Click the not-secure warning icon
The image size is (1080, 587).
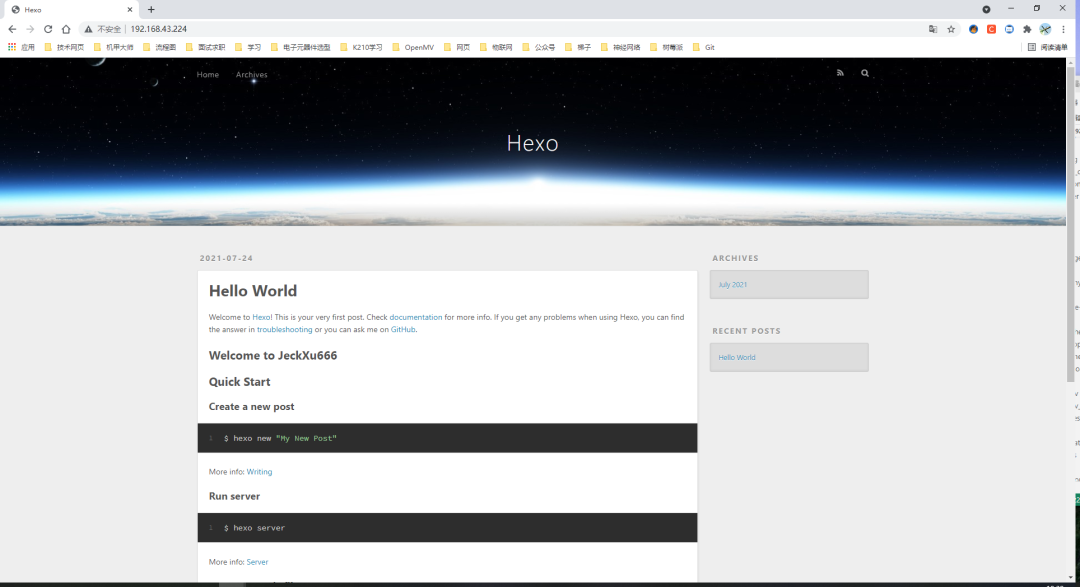tap(88, 29)
